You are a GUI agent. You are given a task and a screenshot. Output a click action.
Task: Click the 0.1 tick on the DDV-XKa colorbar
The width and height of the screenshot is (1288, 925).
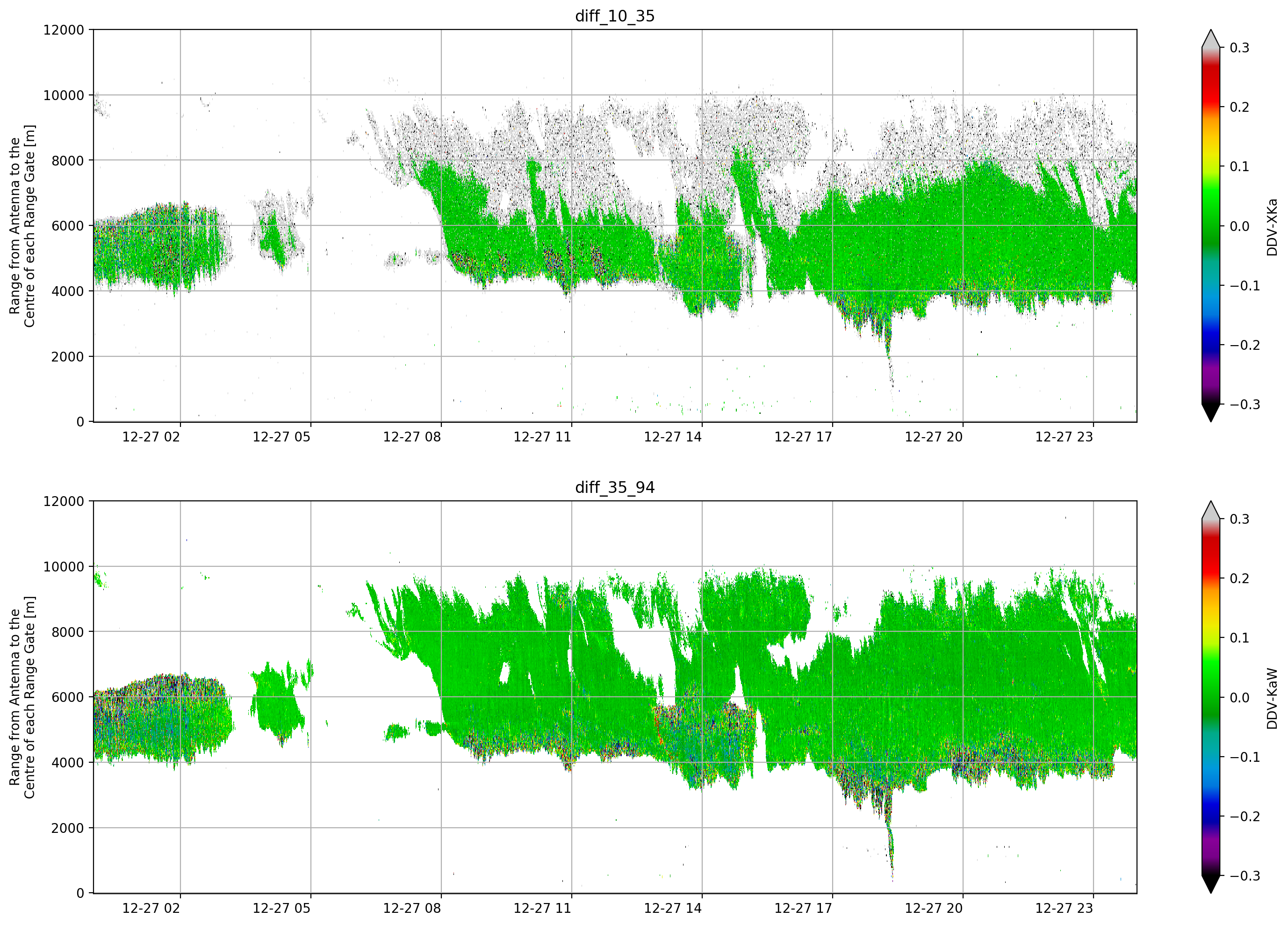click(1240, 167)
